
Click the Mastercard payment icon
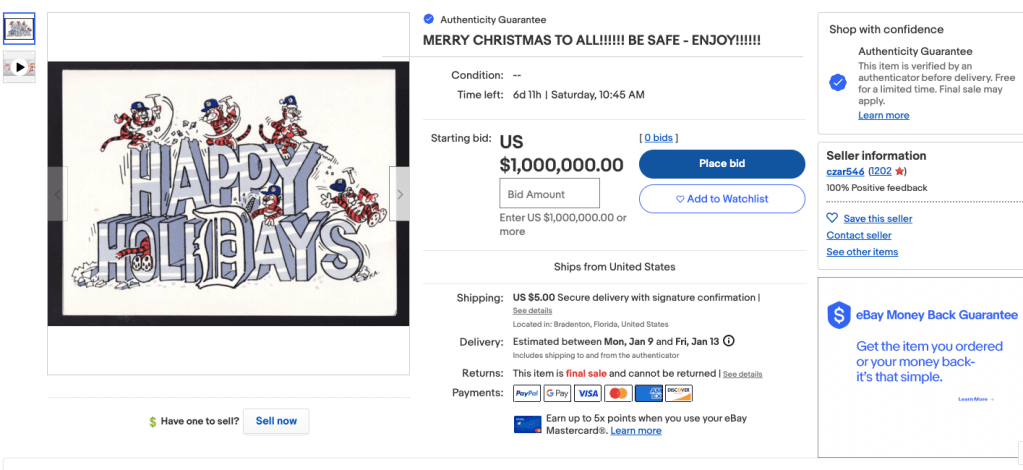coord(618,393)
